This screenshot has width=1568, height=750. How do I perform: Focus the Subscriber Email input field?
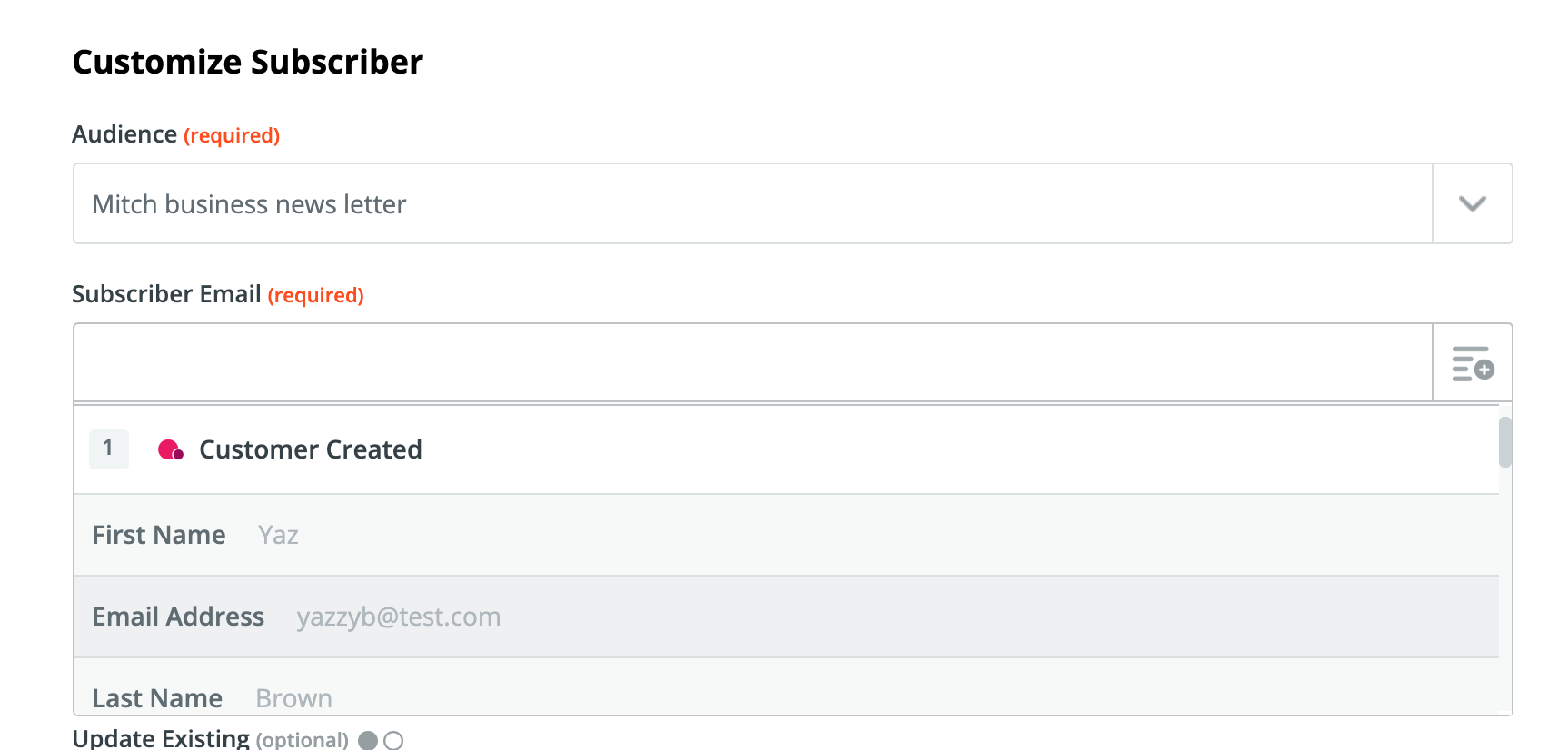click(752, 362)
